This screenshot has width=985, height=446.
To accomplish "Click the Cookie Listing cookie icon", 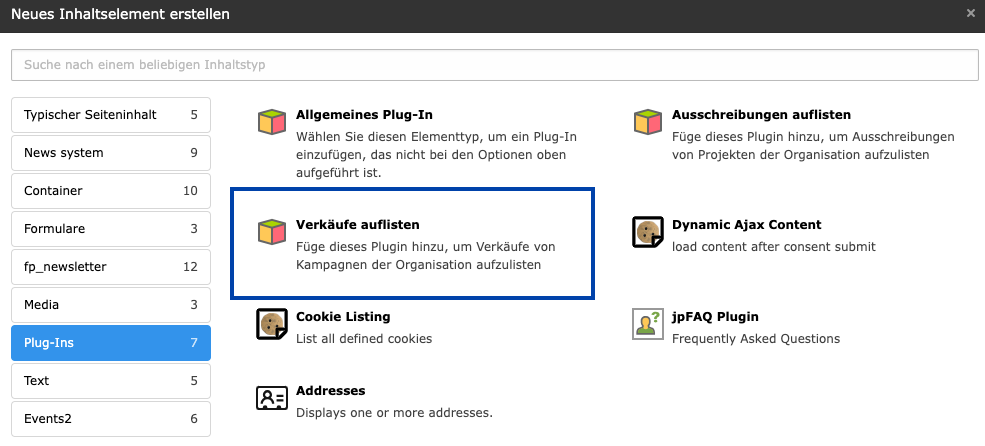I will (x=272, y=324).
